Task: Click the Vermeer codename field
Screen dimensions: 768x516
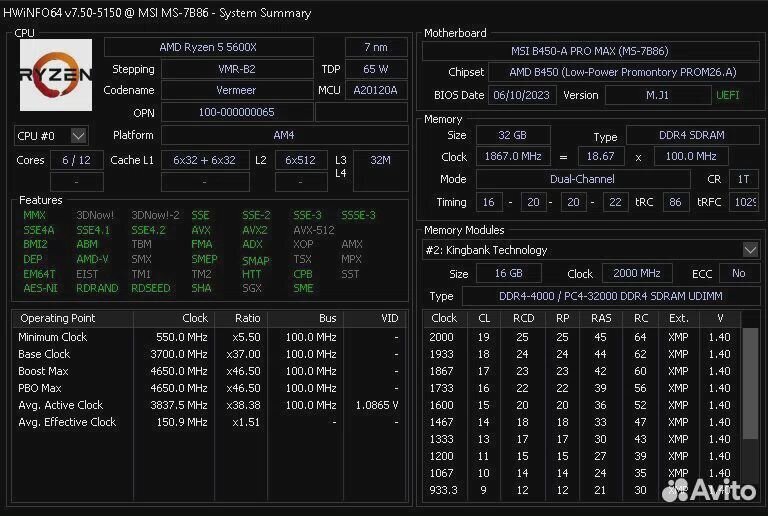Action: click(x=237, y=91)
